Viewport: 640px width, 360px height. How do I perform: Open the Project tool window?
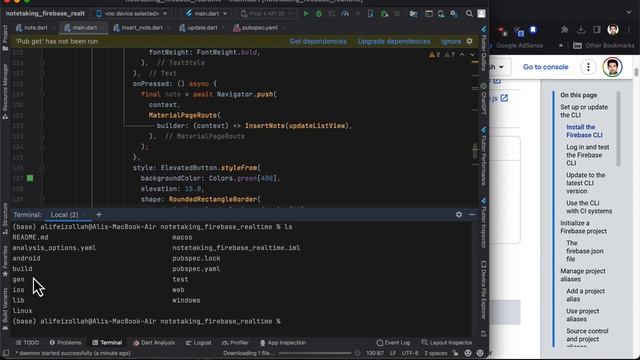point(5,38)
